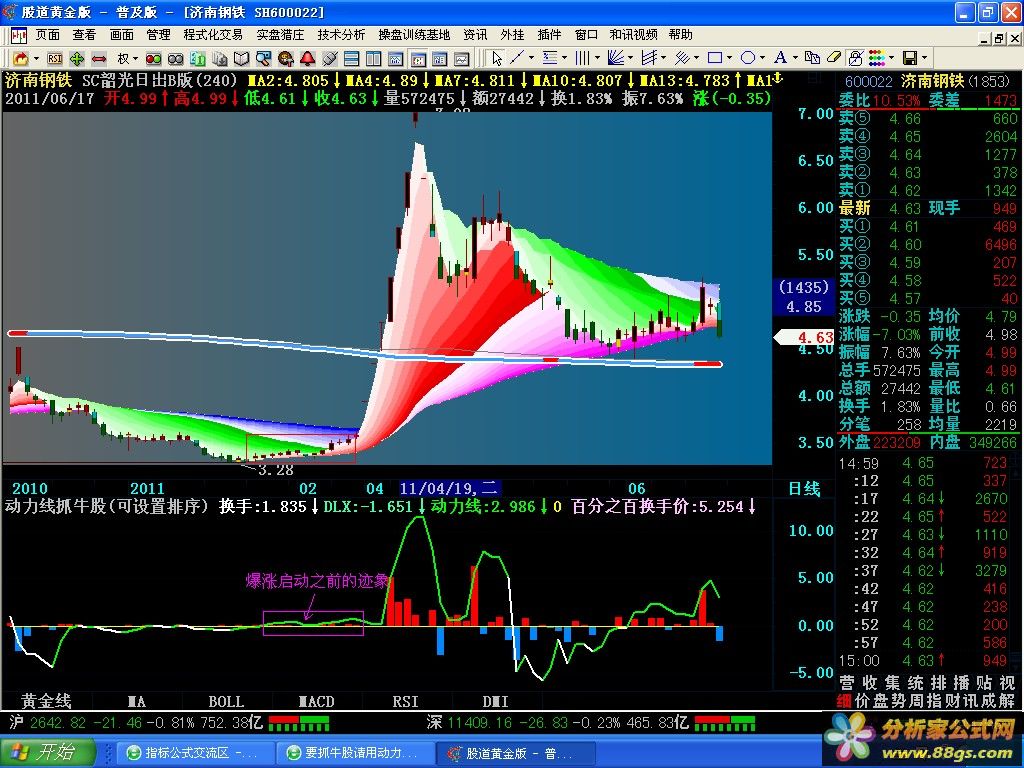Click the RSI indicator toolbar icon
1024x768 pixels.
pyautogui.click(x=55, y=59)
